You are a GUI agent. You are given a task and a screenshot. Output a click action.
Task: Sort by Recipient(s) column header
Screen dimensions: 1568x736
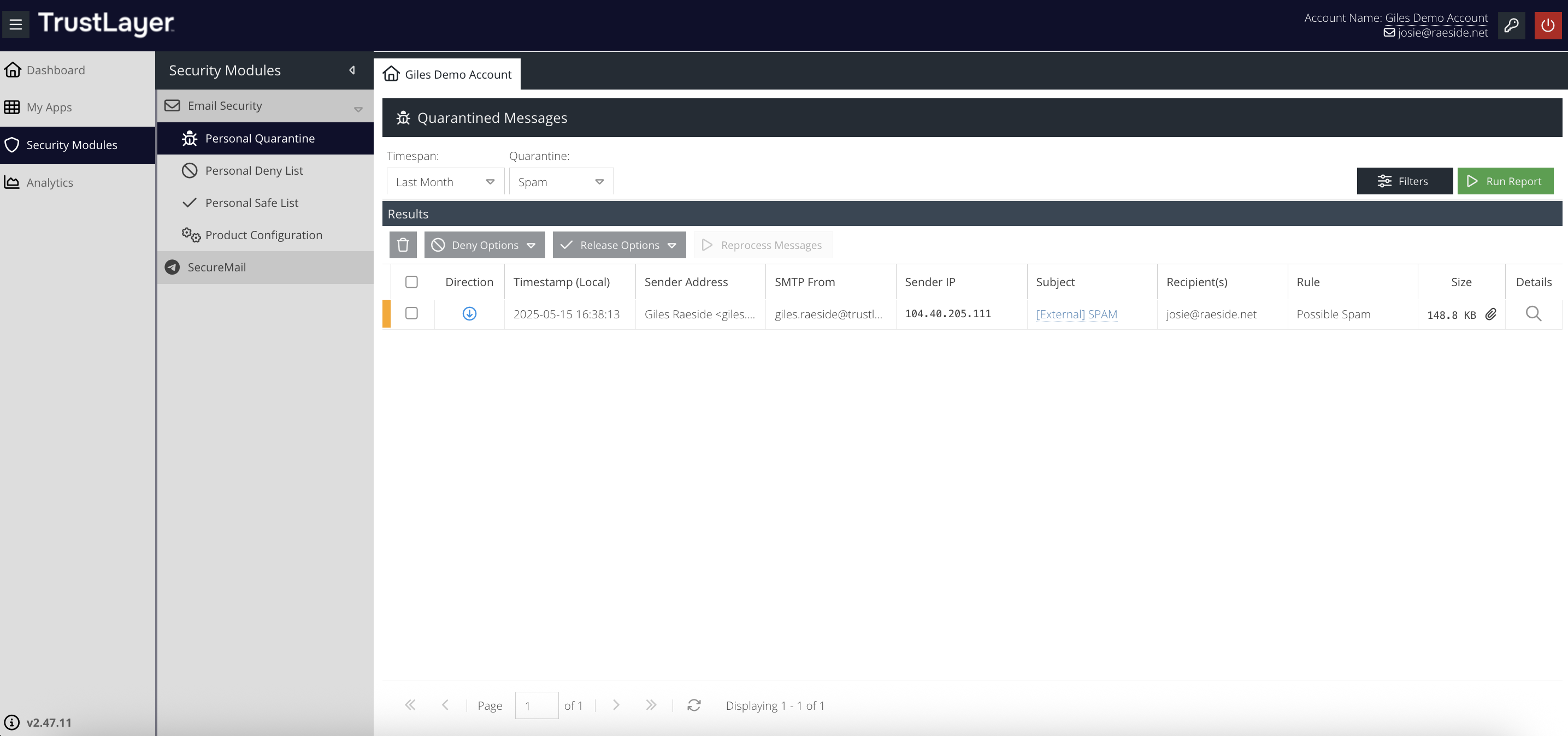(1222, 282)
